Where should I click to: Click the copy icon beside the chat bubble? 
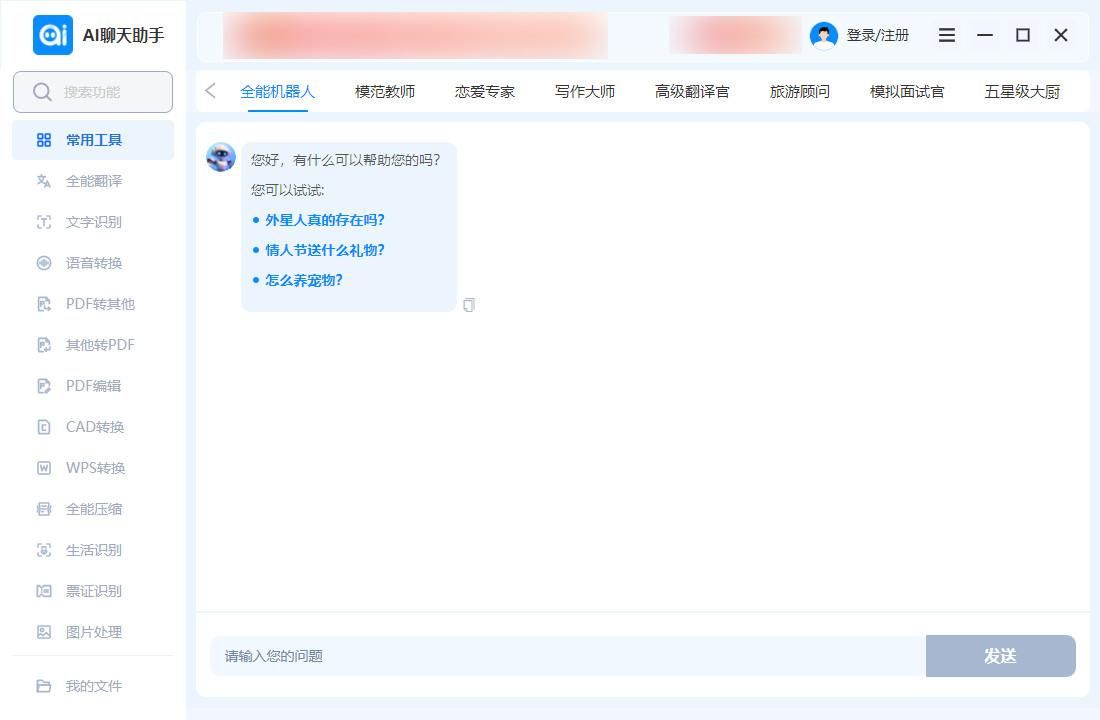click(469, 305)
